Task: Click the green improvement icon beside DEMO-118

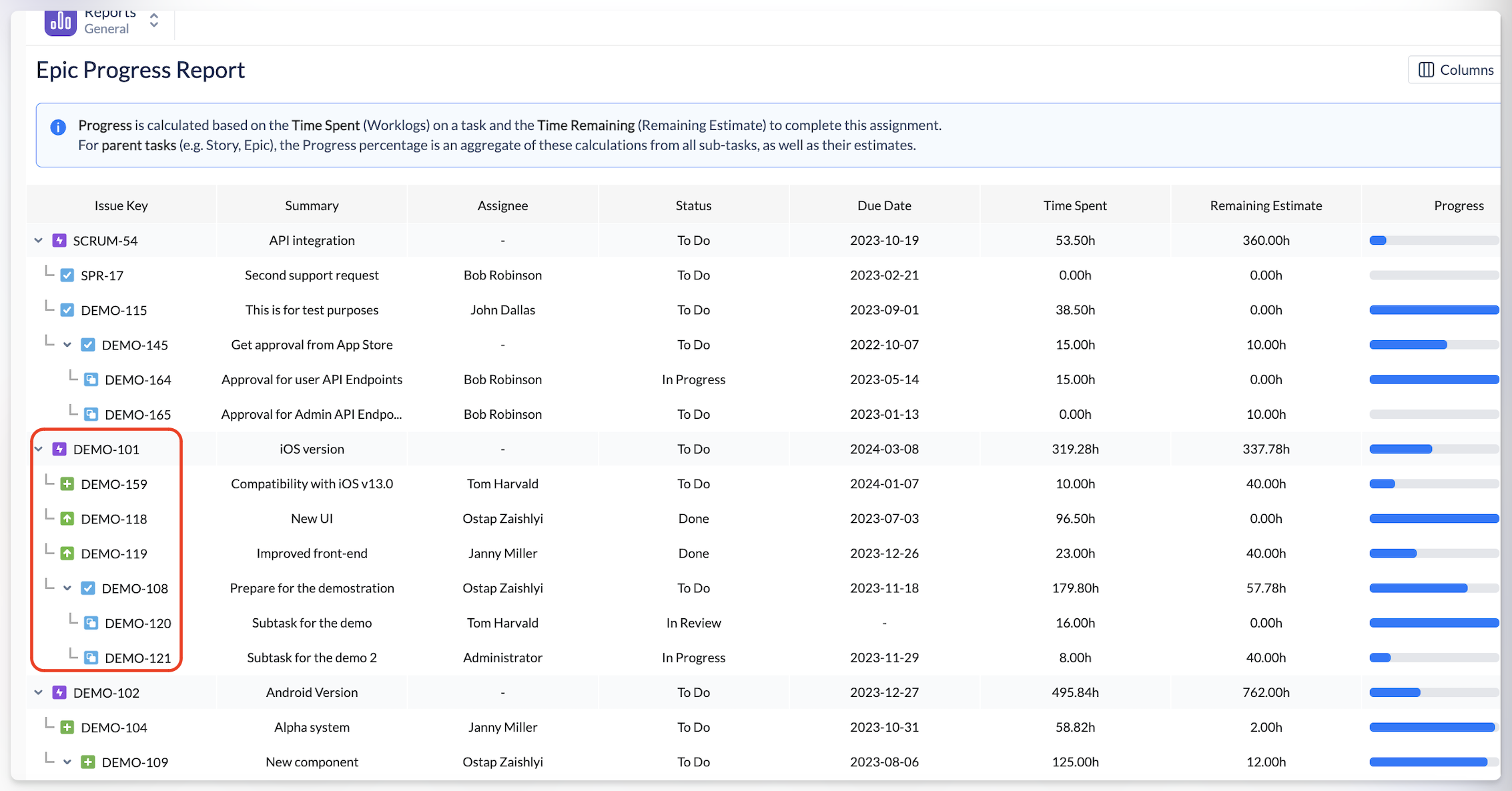Action: click(67, 518)
